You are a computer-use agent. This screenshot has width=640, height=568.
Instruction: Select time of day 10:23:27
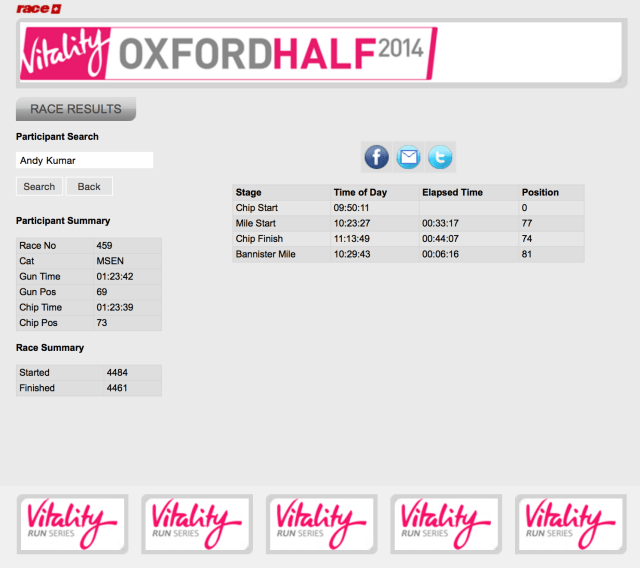point(352,224)
